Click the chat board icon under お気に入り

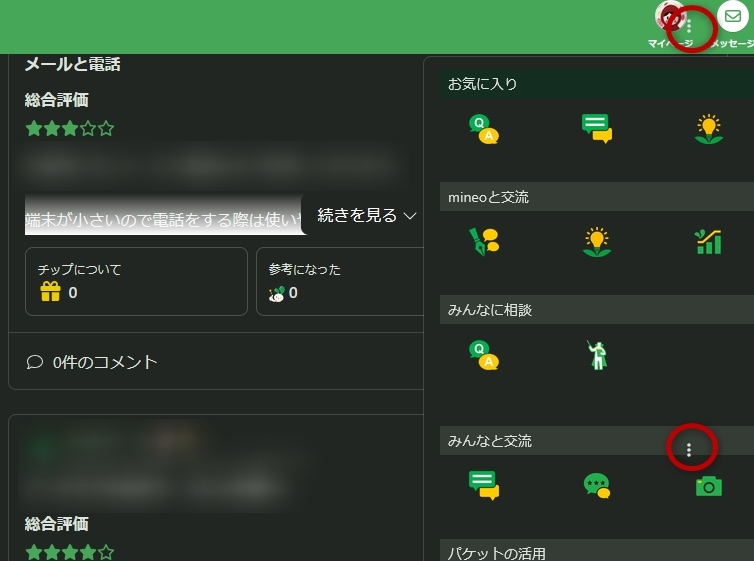(x=596, y=129)
